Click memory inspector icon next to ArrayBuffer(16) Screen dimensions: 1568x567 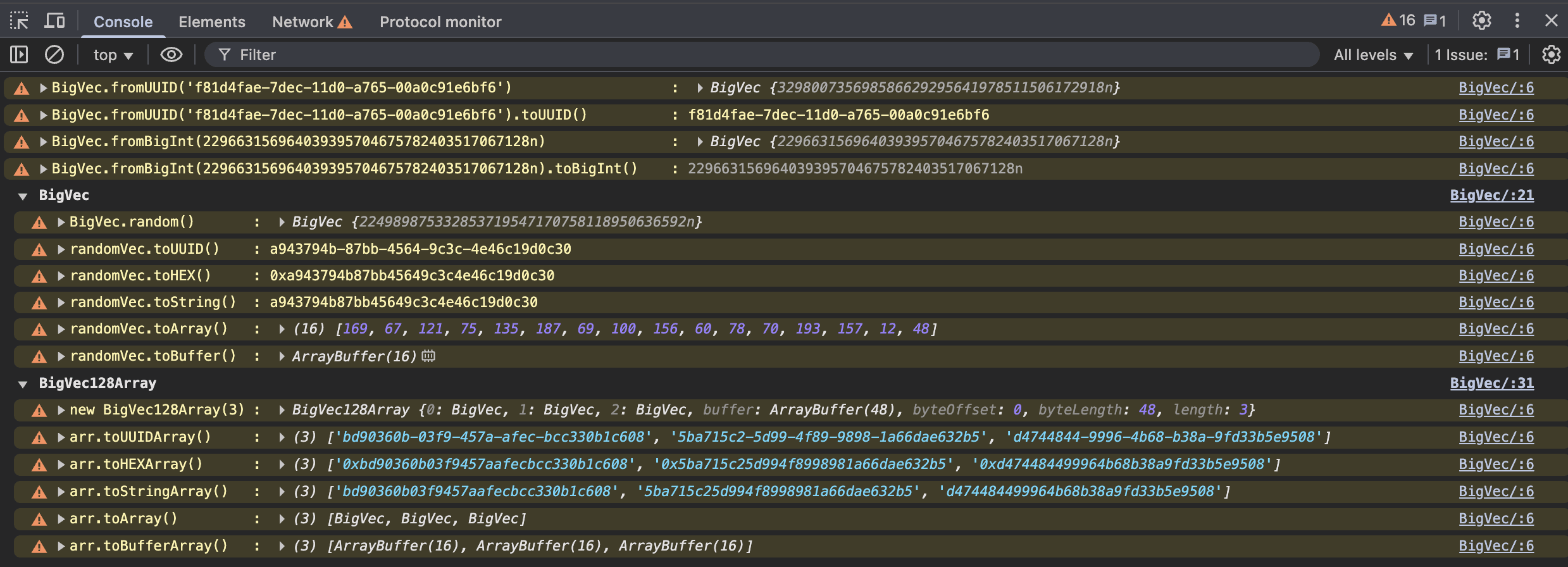[428, 356]
